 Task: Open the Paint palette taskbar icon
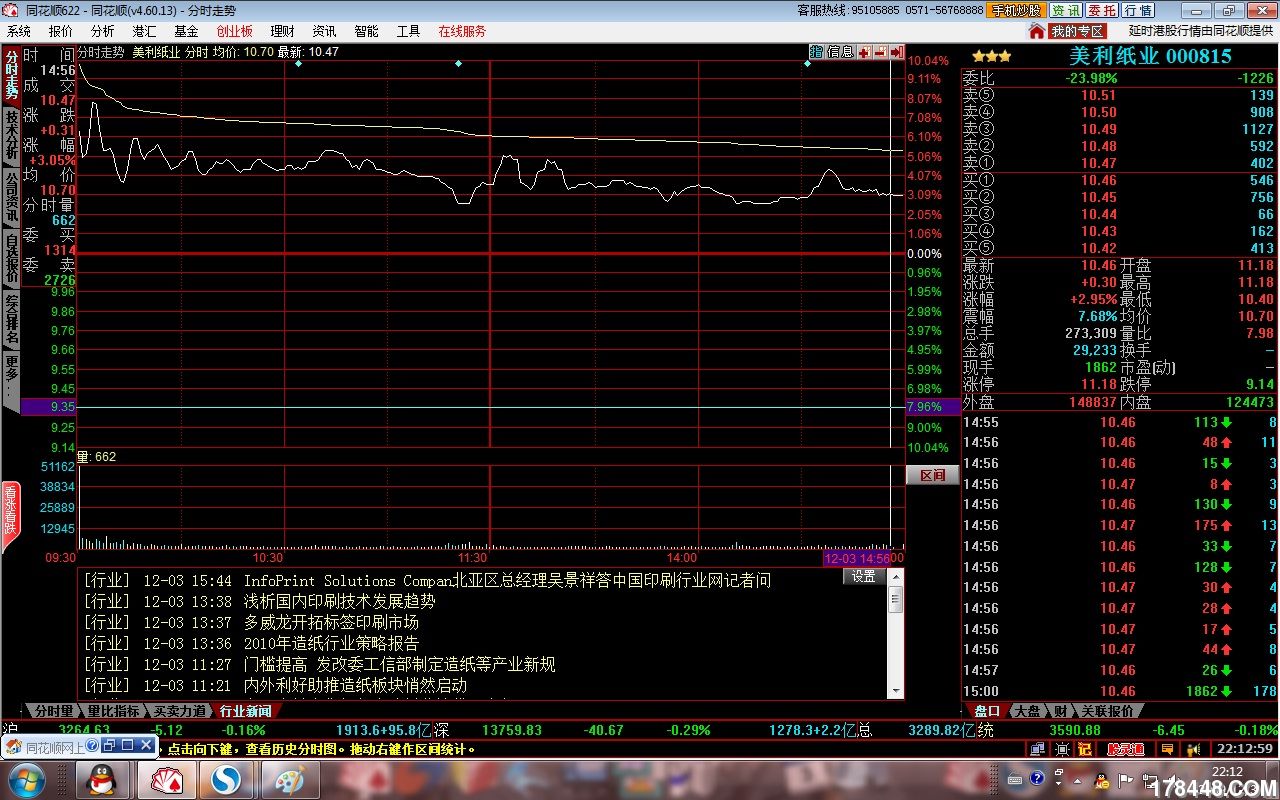pos(290,780)
